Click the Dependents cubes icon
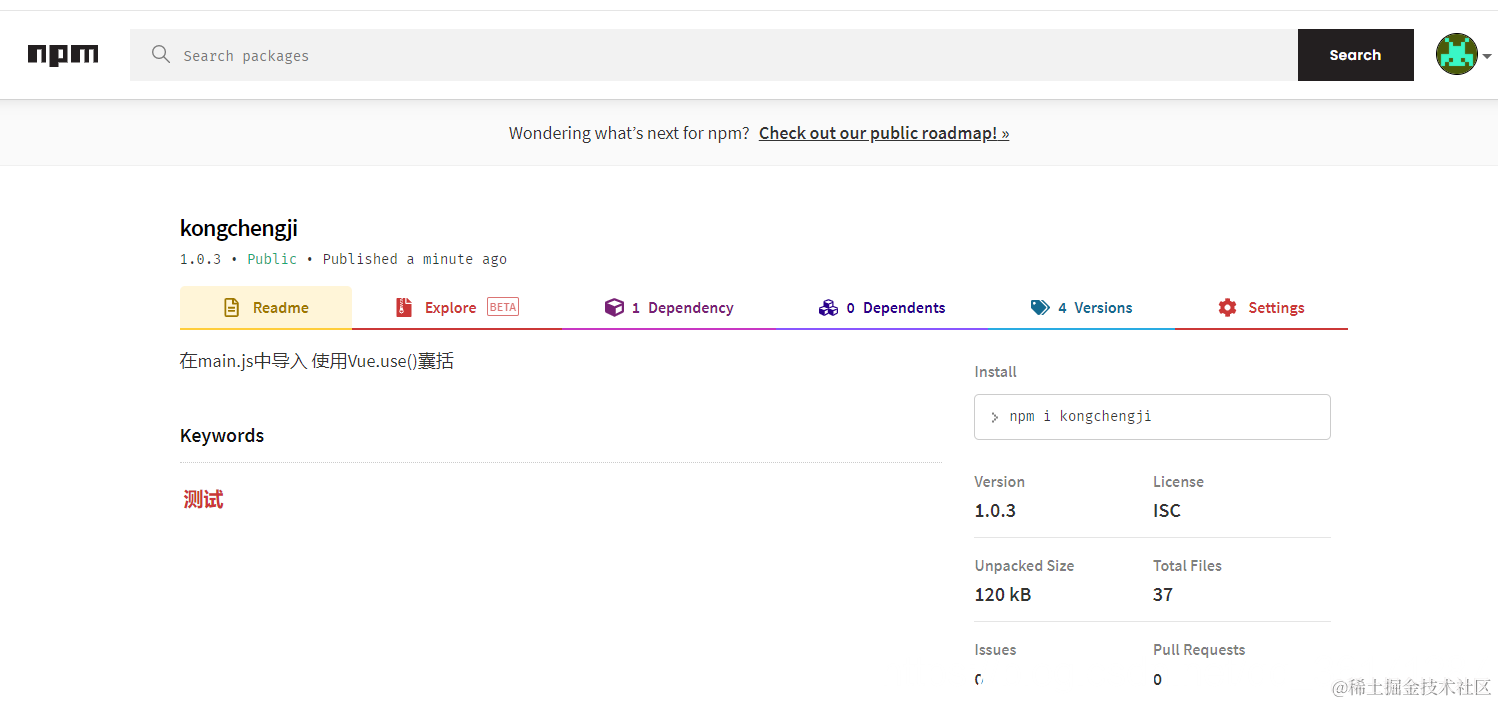Image resolution: width=1498 pixels, height=704 pixels. coord(828,308)
